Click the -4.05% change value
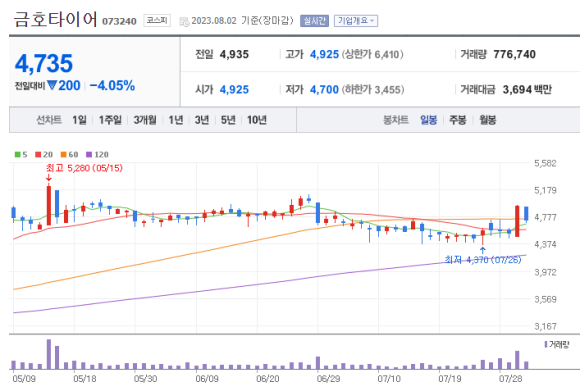 point(112,86)
